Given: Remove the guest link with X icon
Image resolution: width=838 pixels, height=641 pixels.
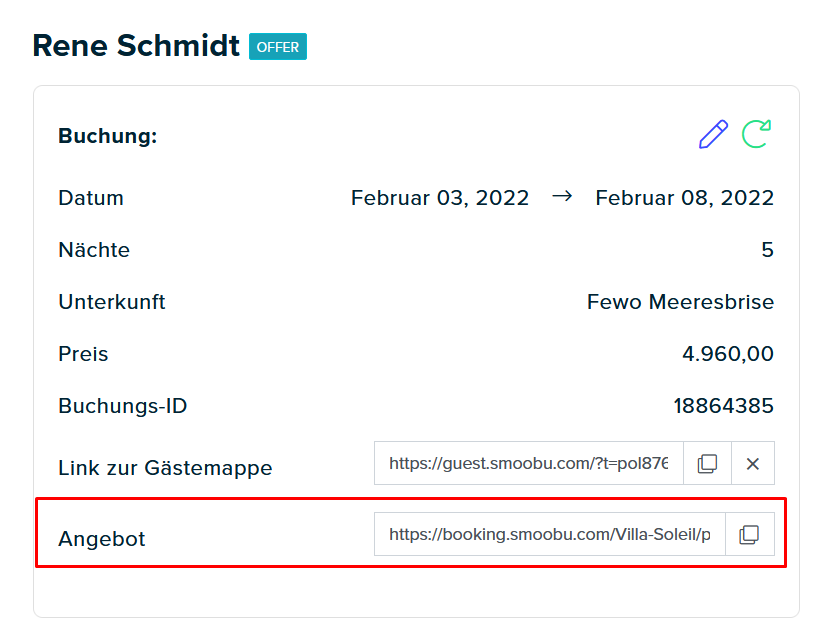Looking at the screenshot, I should coord(752,464).
